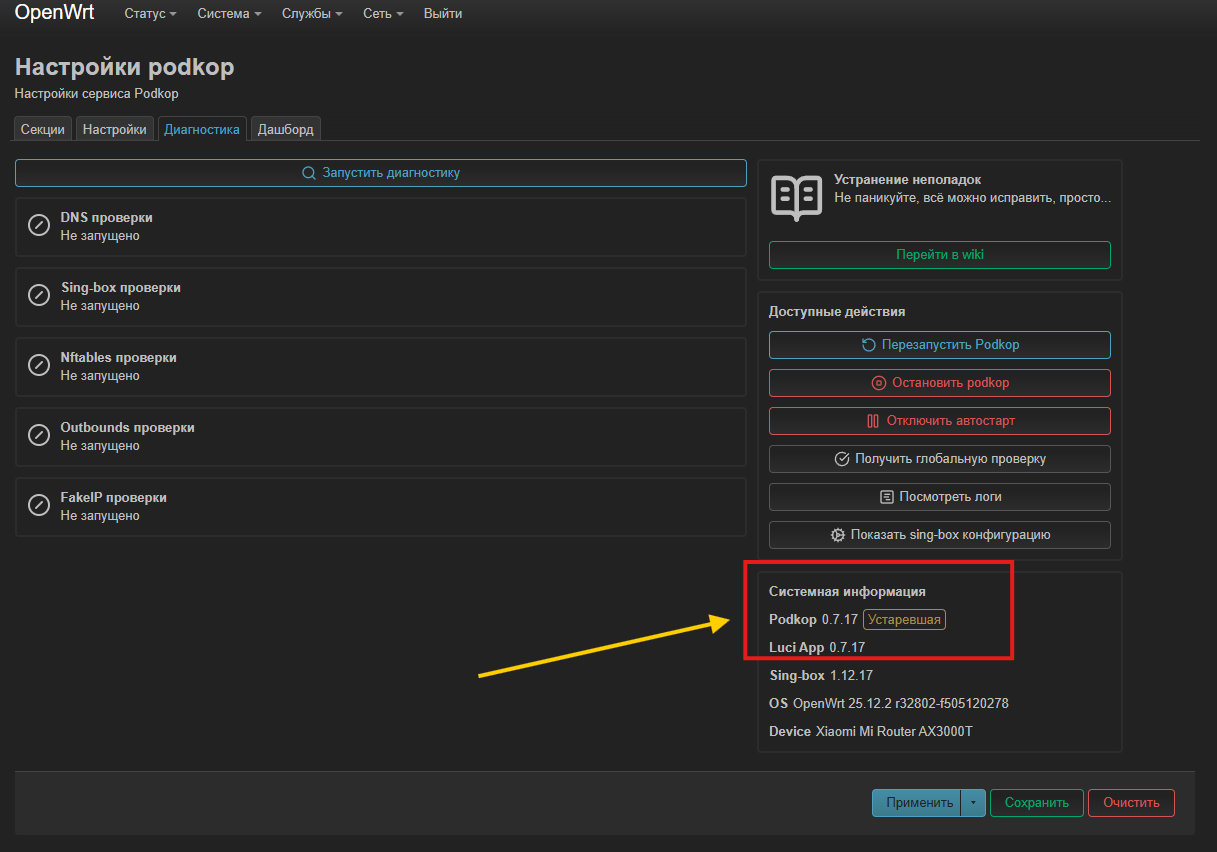Open the Дашборд tab

click(286, 129)
